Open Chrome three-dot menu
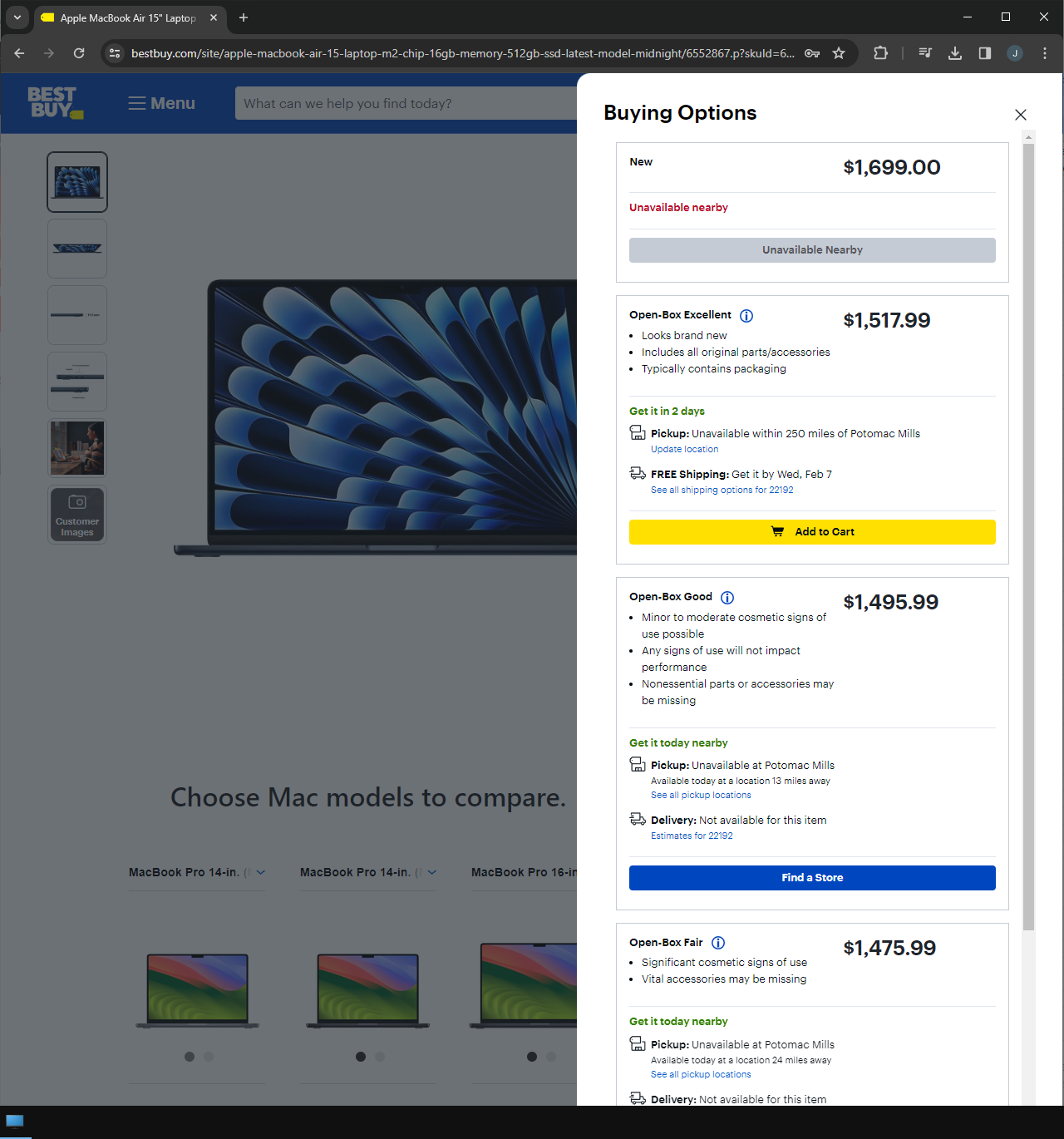The height and width of the screenshot is (1139, 1064). pyautogui.click(x=1045, y=53)
